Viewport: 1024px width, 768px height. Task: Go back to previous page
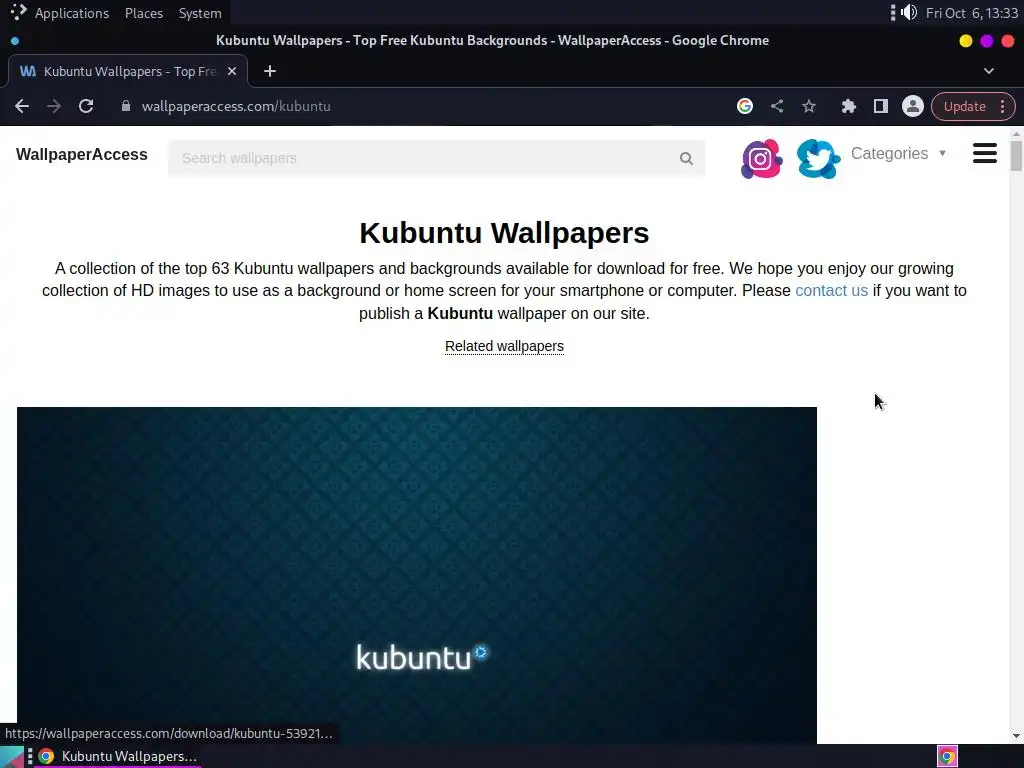22,106
